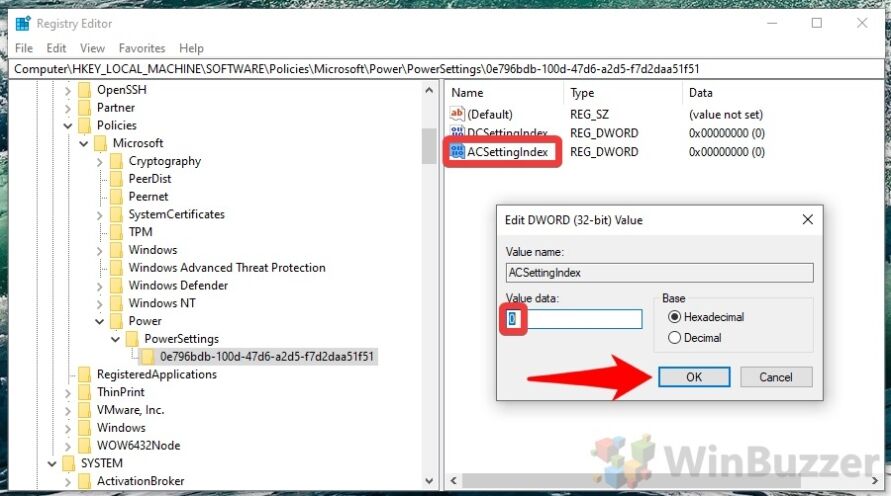Click the SystemCertificates folder icon
Image resolution: width=891 pixels, height=496 pixels.
116,214
